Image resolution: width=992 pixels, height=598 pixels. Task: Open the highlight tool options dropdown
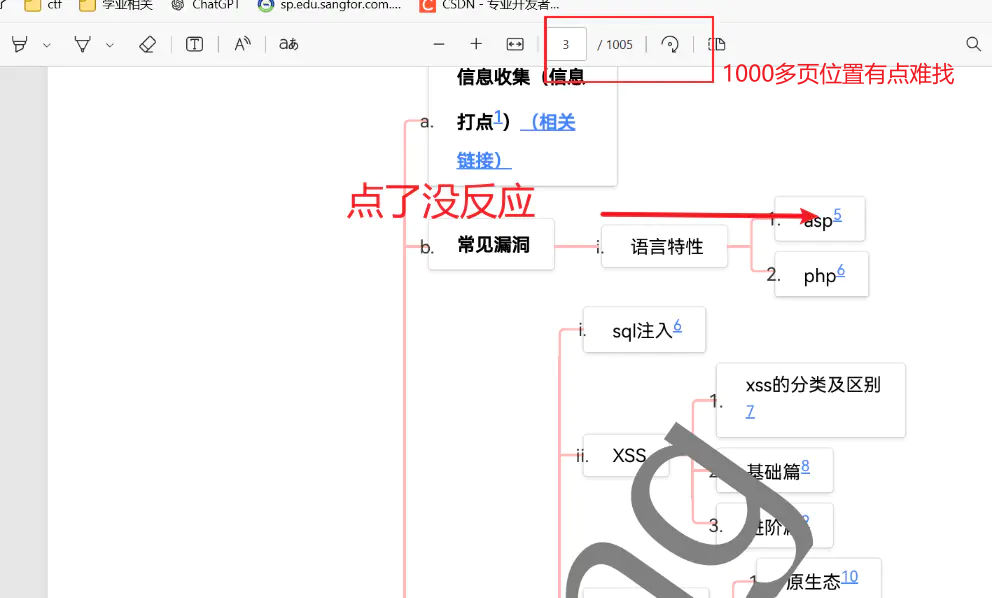(46, 45)
